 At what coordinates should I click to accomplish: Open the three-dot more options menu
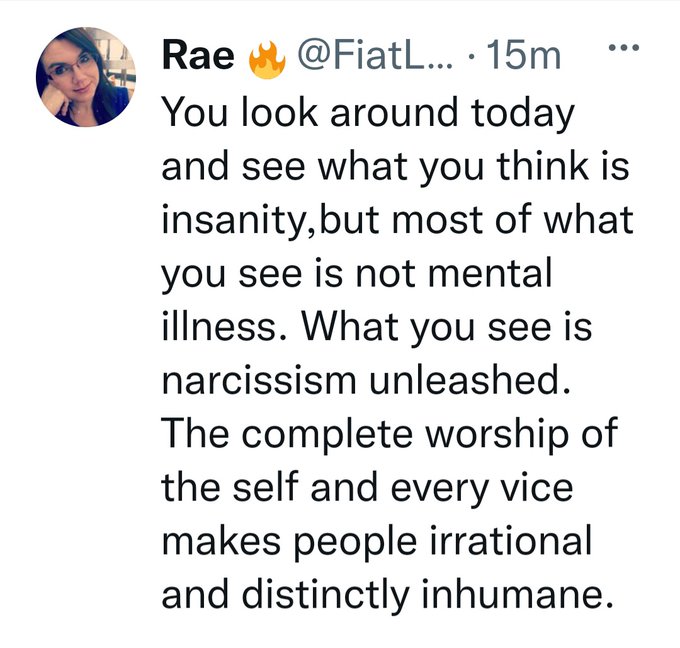click(624, 48)
